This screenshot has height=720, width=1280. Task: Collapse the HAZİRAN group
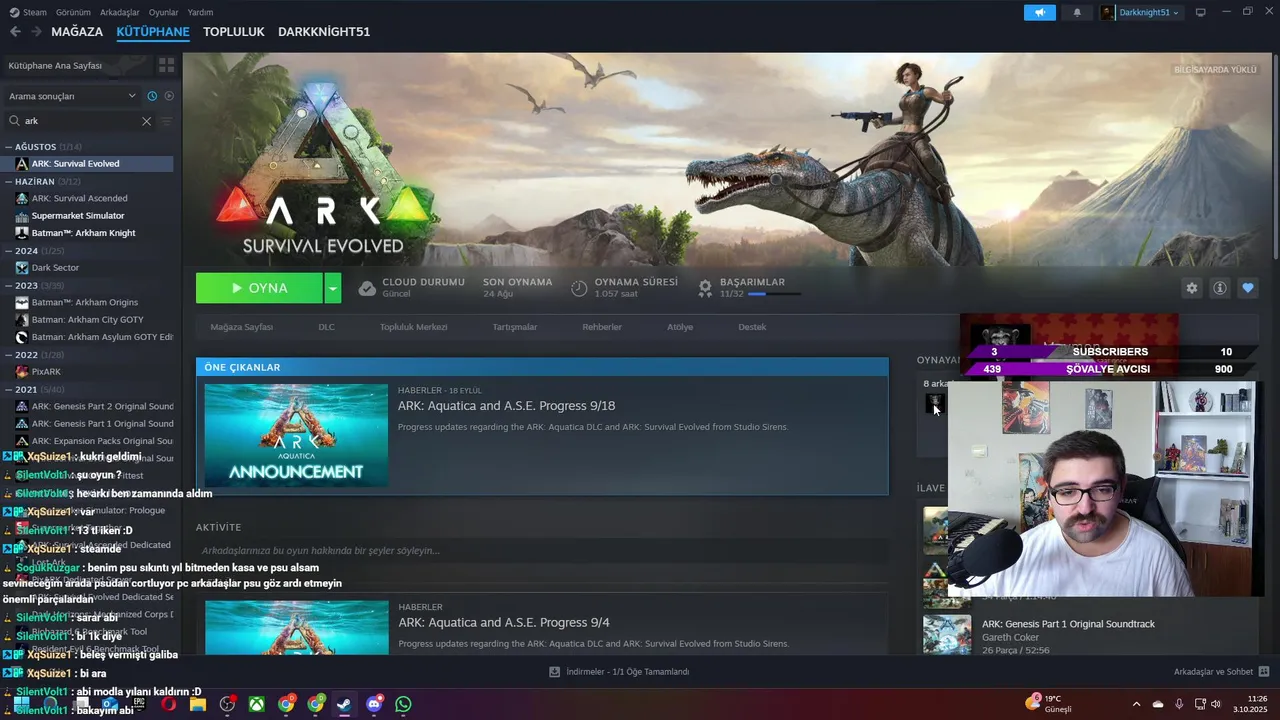tap(9, 182)
